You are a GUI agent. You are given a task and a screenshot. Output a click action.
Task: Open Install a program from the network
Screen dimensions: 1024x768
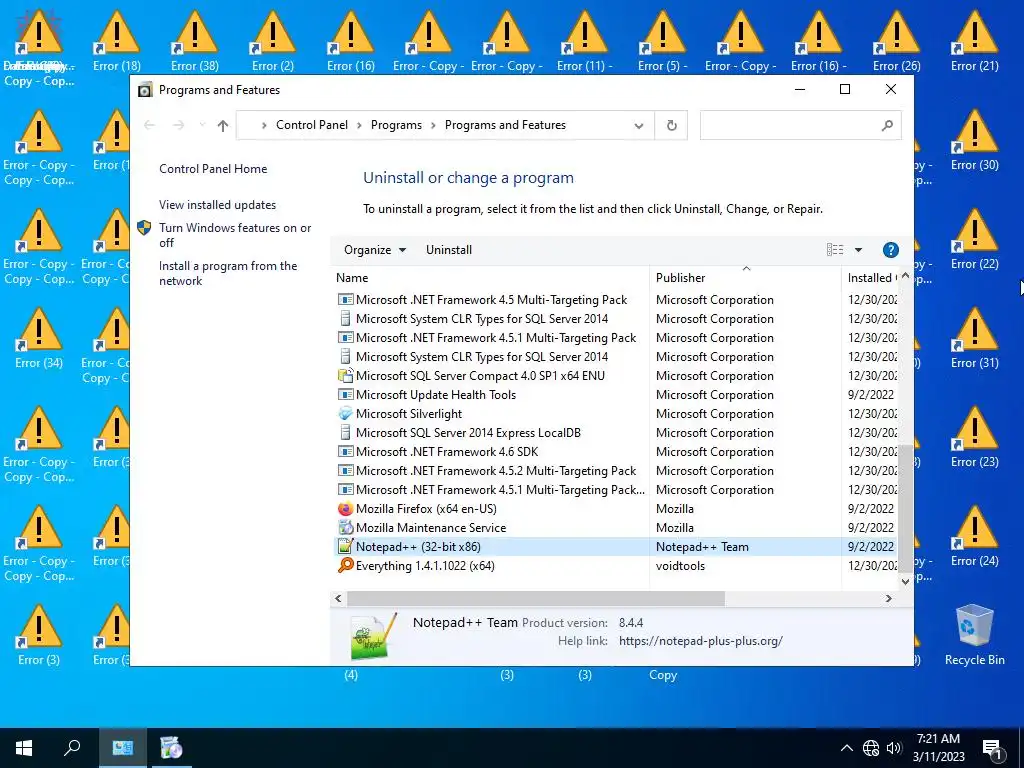click(228, 274)
